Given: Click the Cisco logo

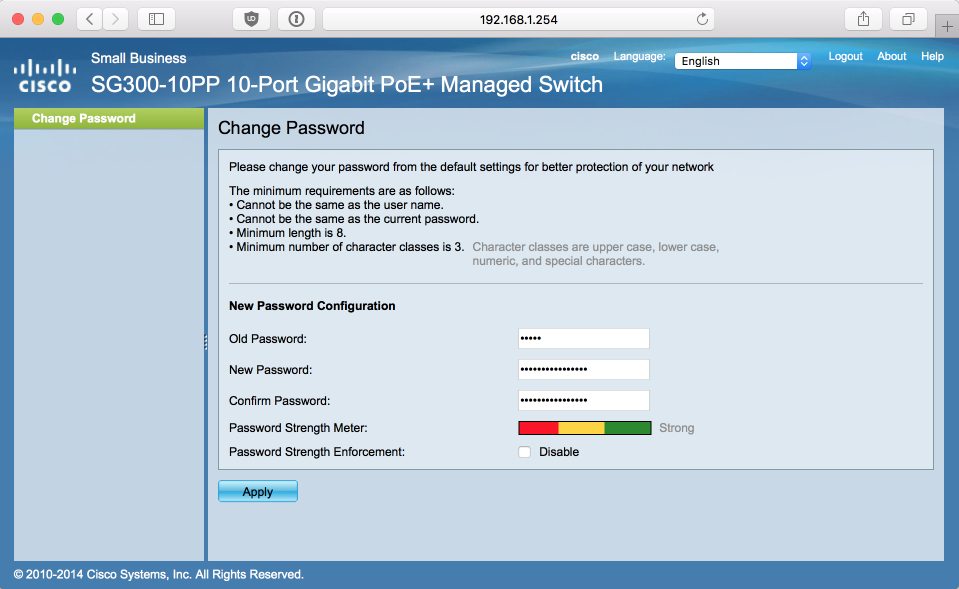Looking at the screenshot, I should (x=45, y=76).
